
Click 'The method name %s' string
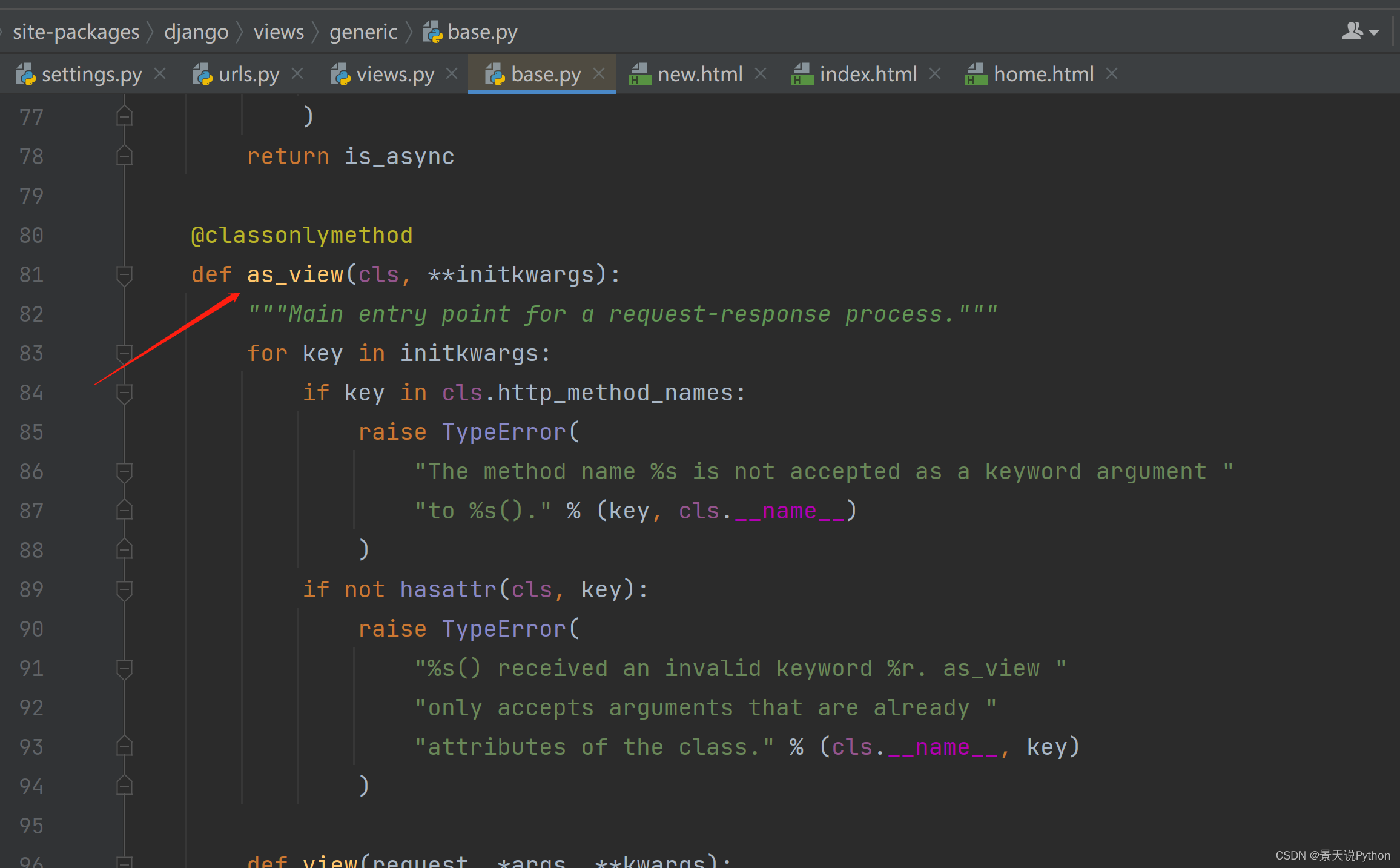tap(824, 472)
